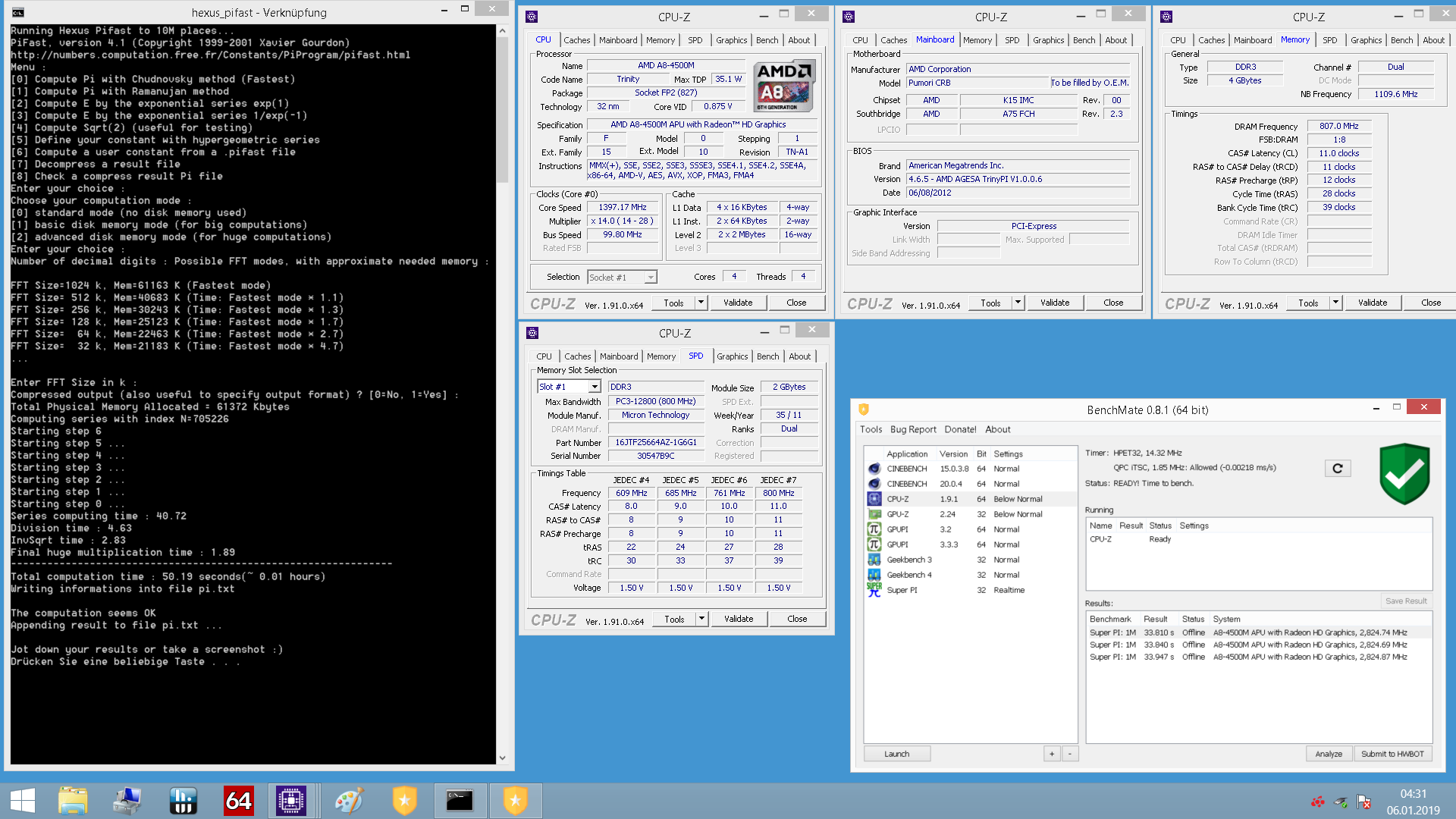The image size is (1456, 819).
Task: Open the AIDA64 taskbar icon
Action: [238, 801]
